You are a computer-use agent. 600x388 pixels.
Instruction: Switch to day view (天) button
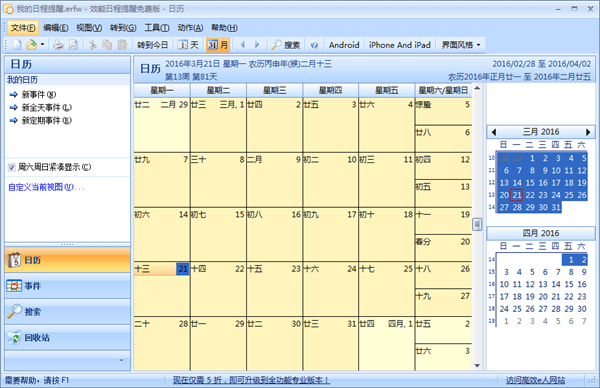pyautogui.click(x=188, y=45)
